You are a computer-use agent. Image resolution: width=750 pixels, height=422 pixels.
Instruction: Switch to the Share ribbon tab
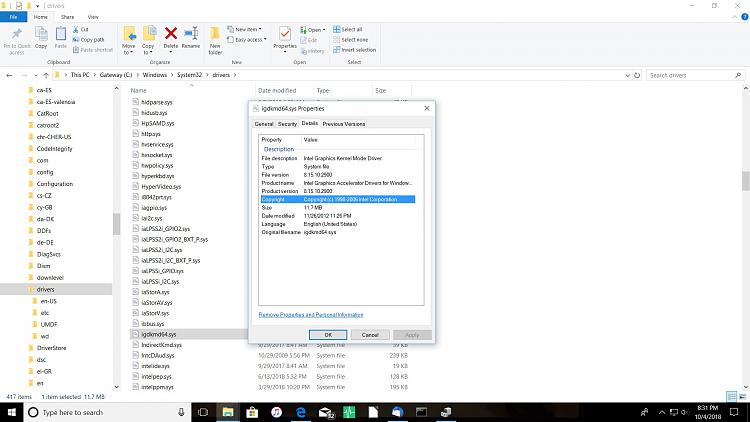pos(67,17)
